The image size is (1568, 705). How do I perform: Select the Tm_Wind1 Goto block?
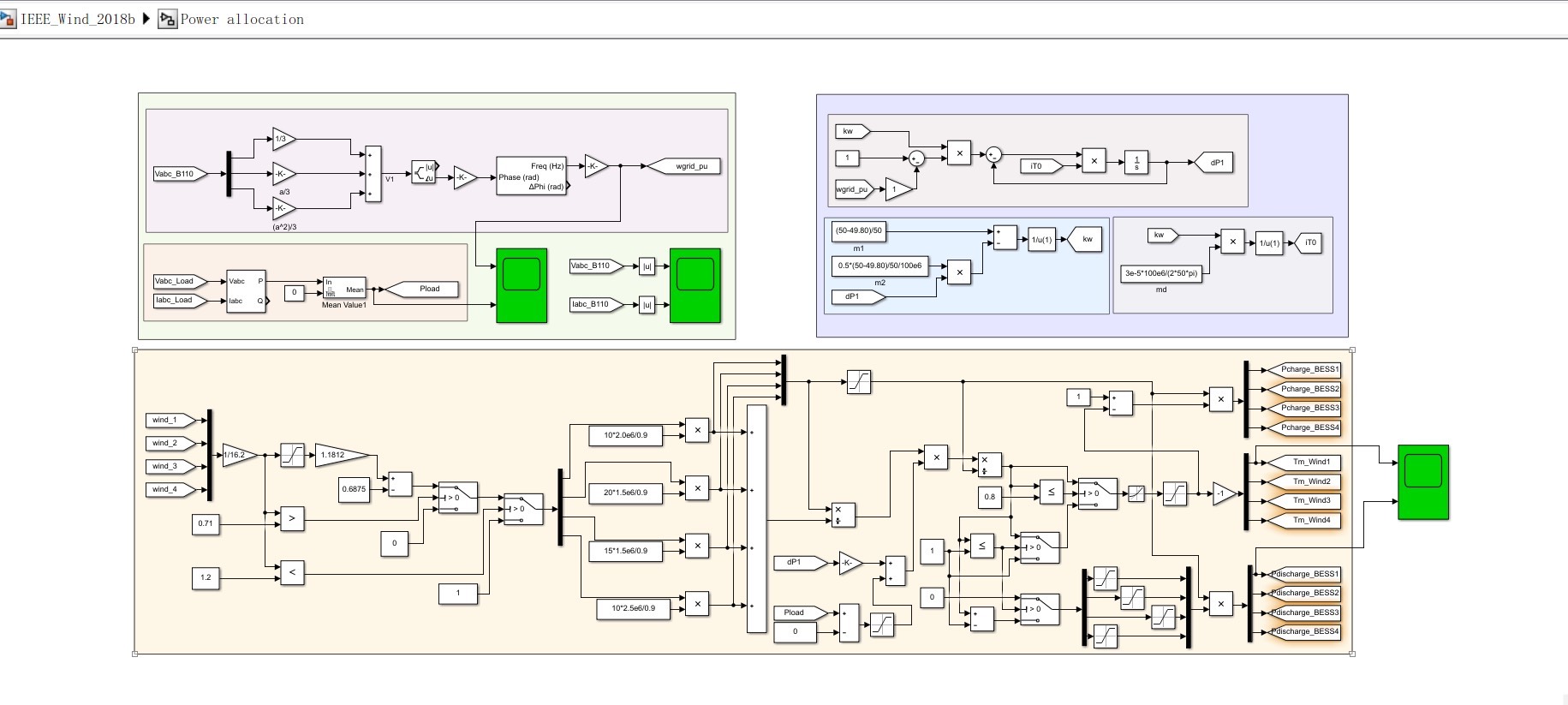(1303, 462)
